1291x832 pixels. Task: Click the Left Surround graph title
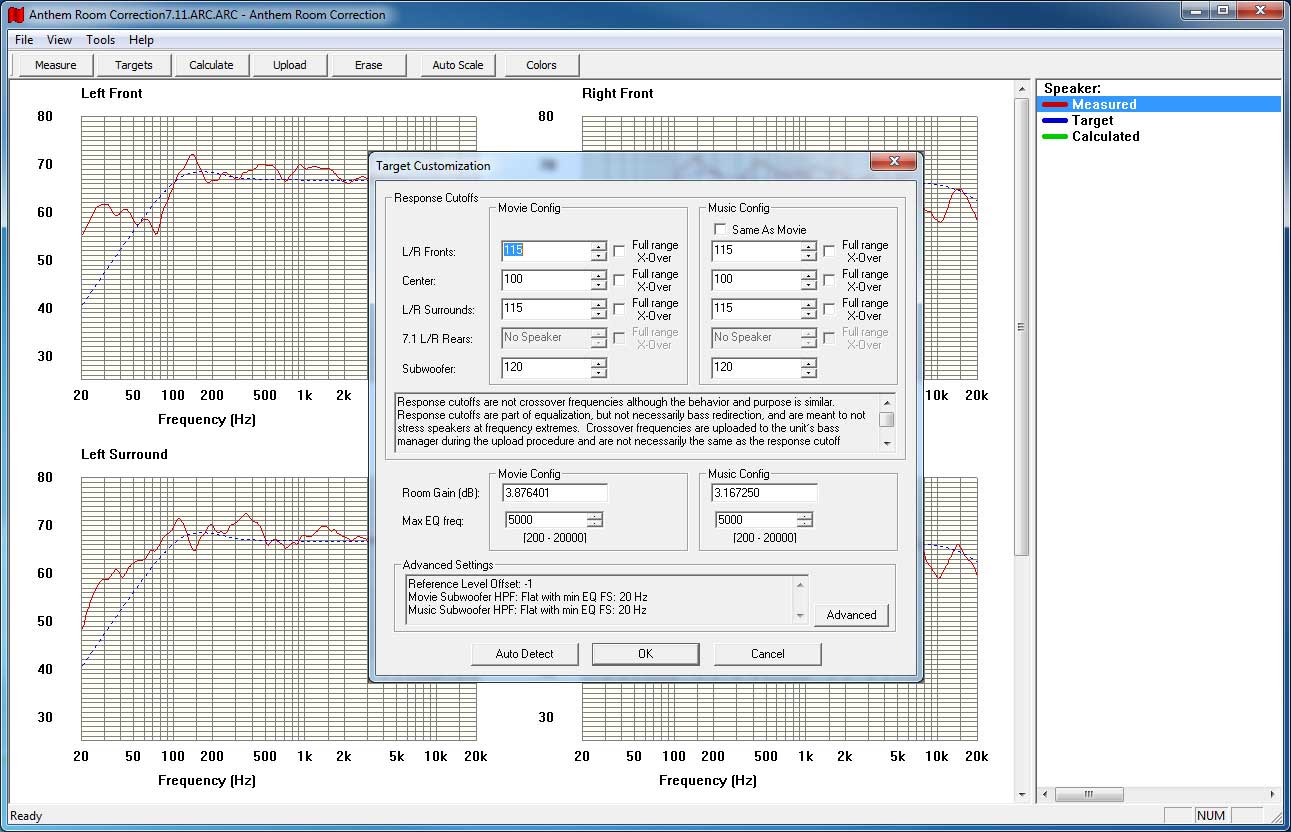(124, 454)
